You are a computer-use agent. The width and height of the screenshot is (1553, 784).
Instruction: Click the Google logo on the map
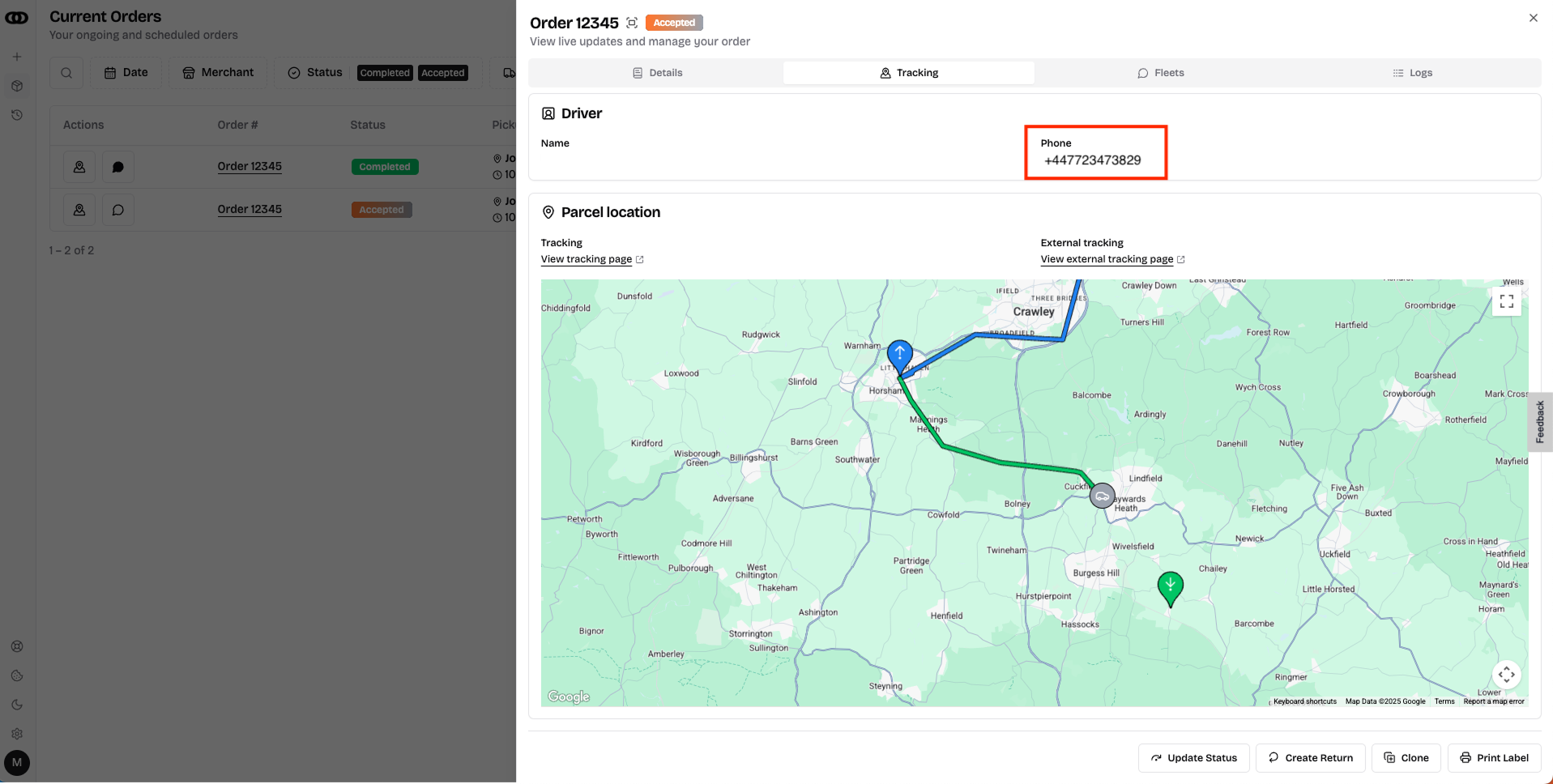tap(569, 697)
